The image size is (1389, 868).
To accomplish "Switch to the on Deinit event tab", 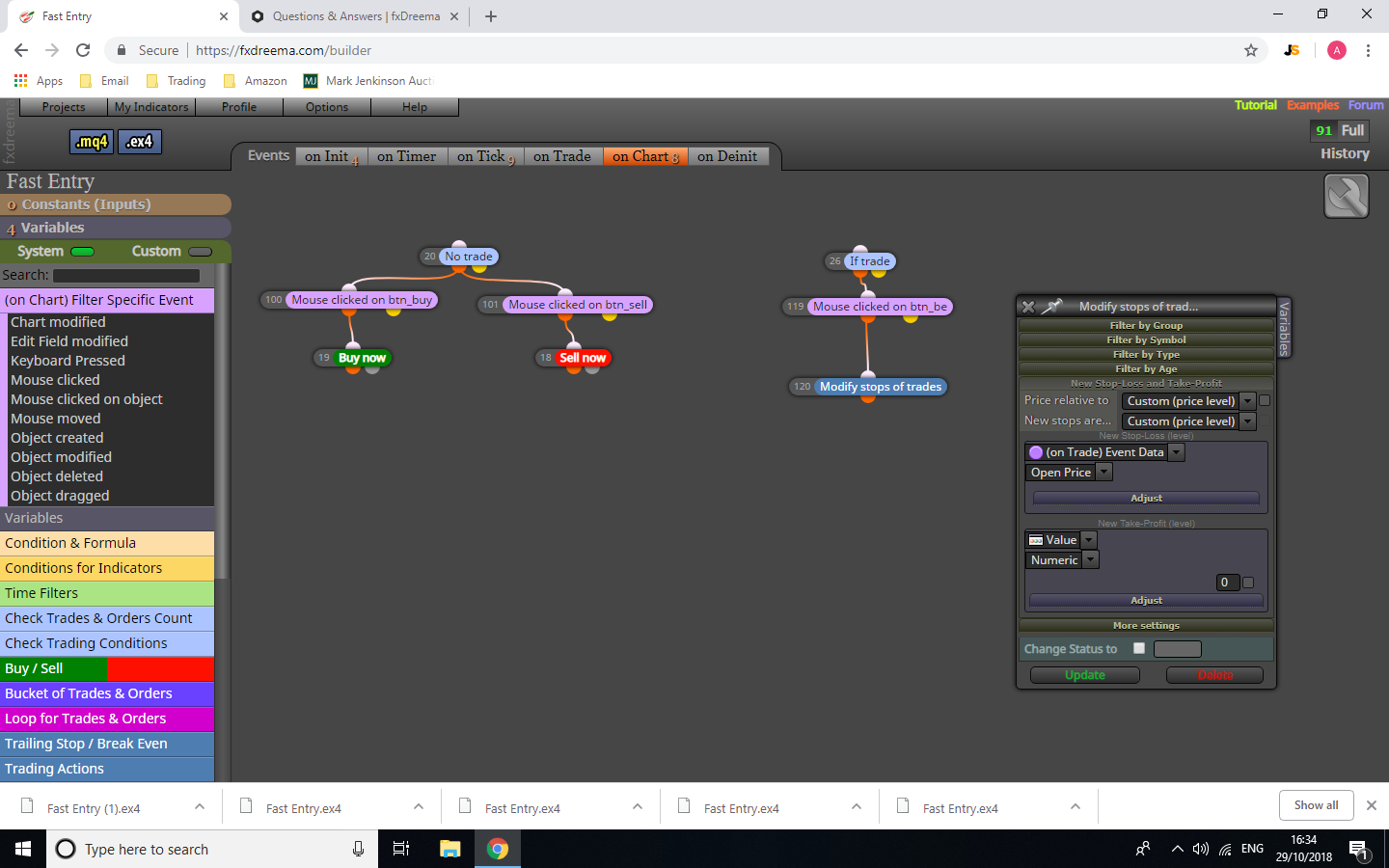I will click(x=728, y=156).
